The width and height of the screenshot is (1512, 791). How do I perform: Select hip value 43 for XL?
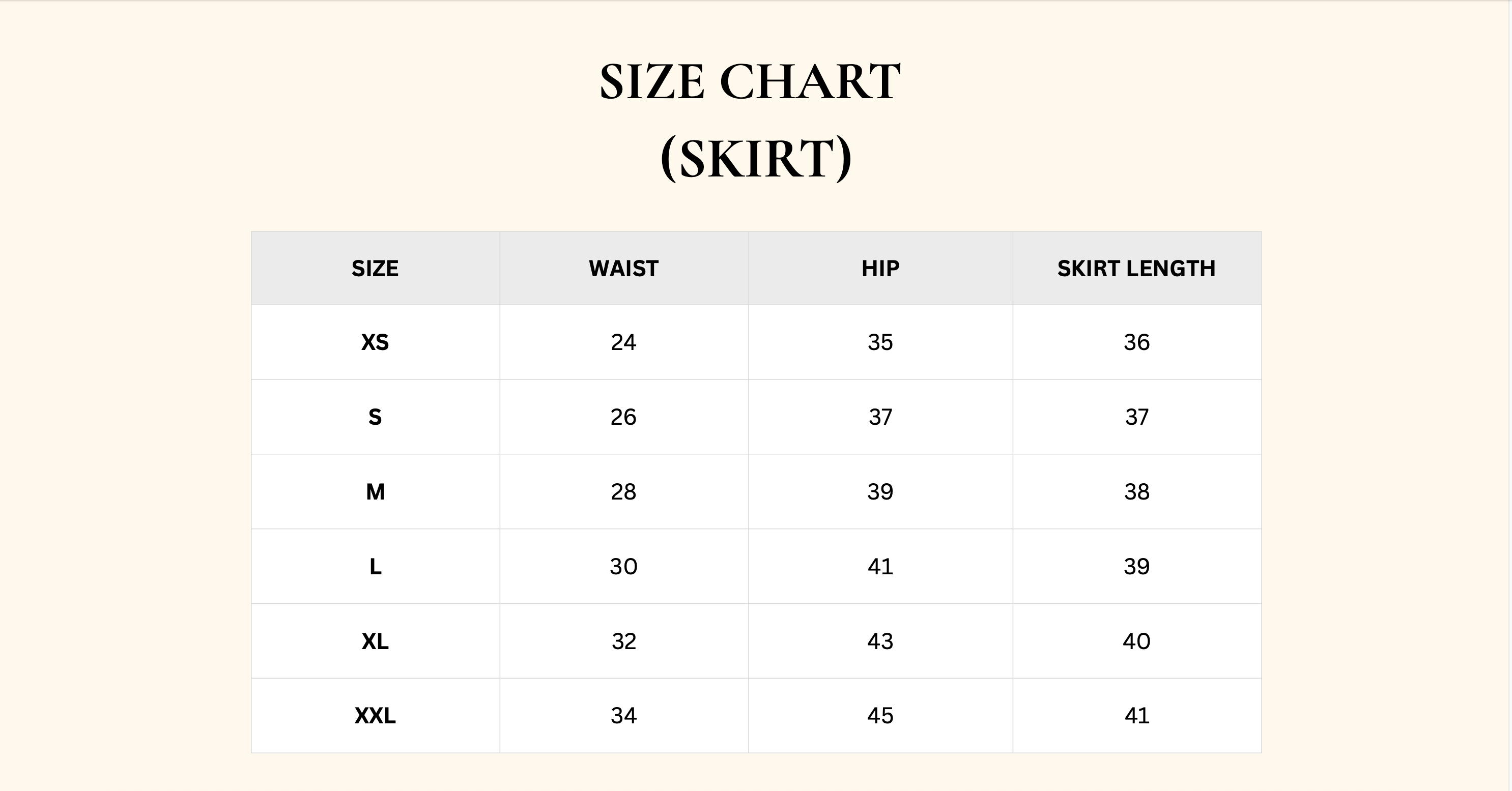[x=880, y=641]
